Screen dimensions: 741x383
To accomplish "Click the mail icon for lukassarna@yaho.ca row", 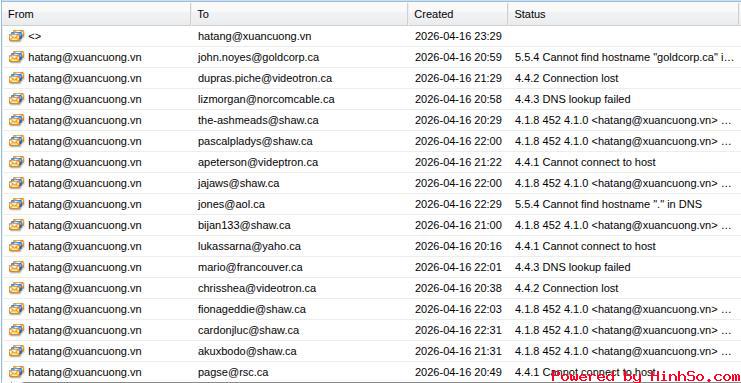I will pyautogui.click(x=16, y=246).
